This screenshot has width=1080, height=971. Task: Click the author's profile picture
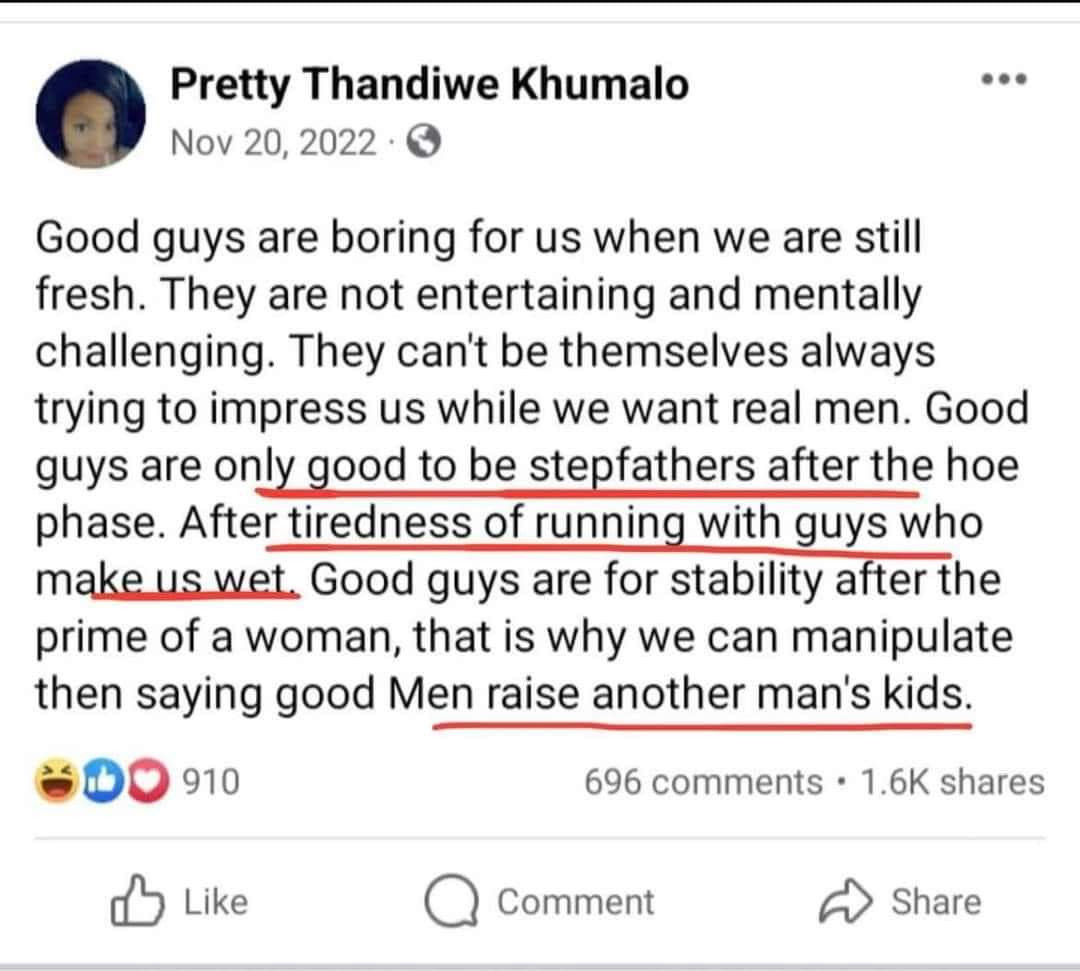click(91, 116)
